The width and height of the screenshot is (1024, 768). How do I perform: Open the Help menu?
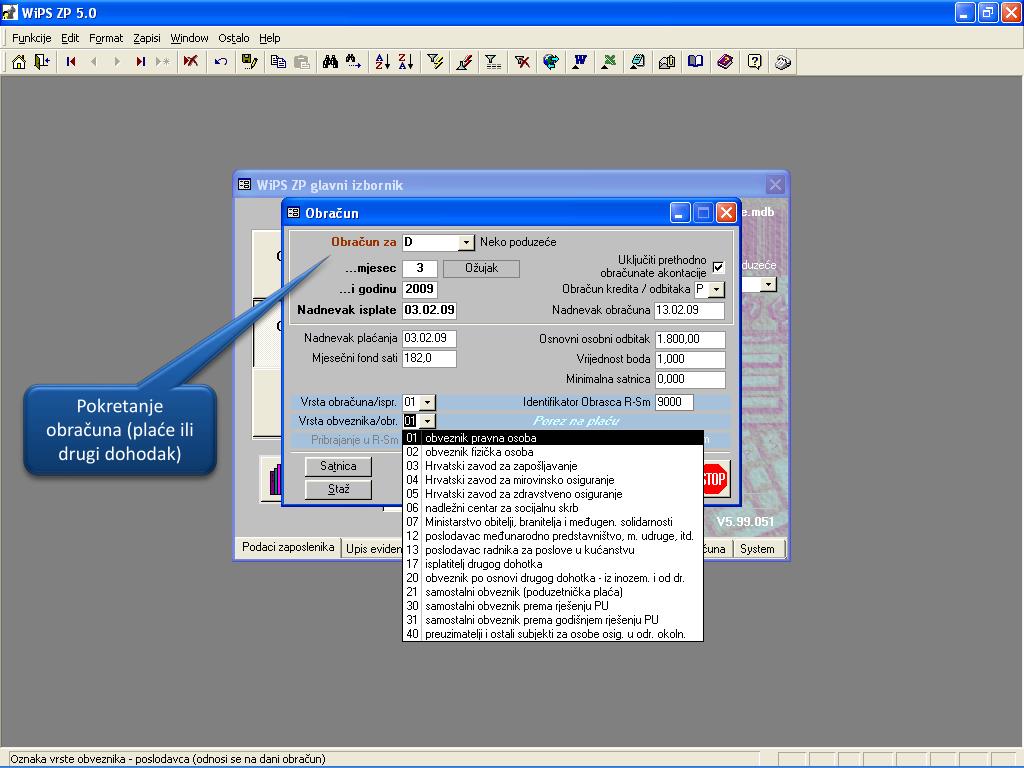[x=270, y=38]
